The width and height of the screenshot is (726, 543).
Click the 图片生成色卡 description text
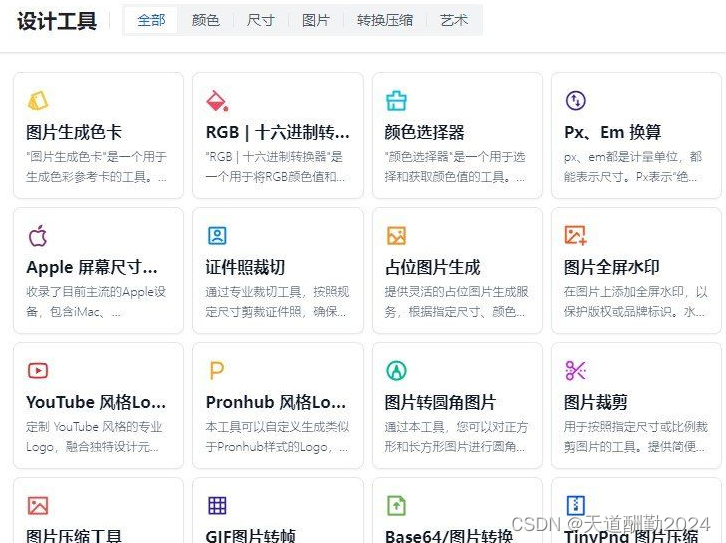96,167
